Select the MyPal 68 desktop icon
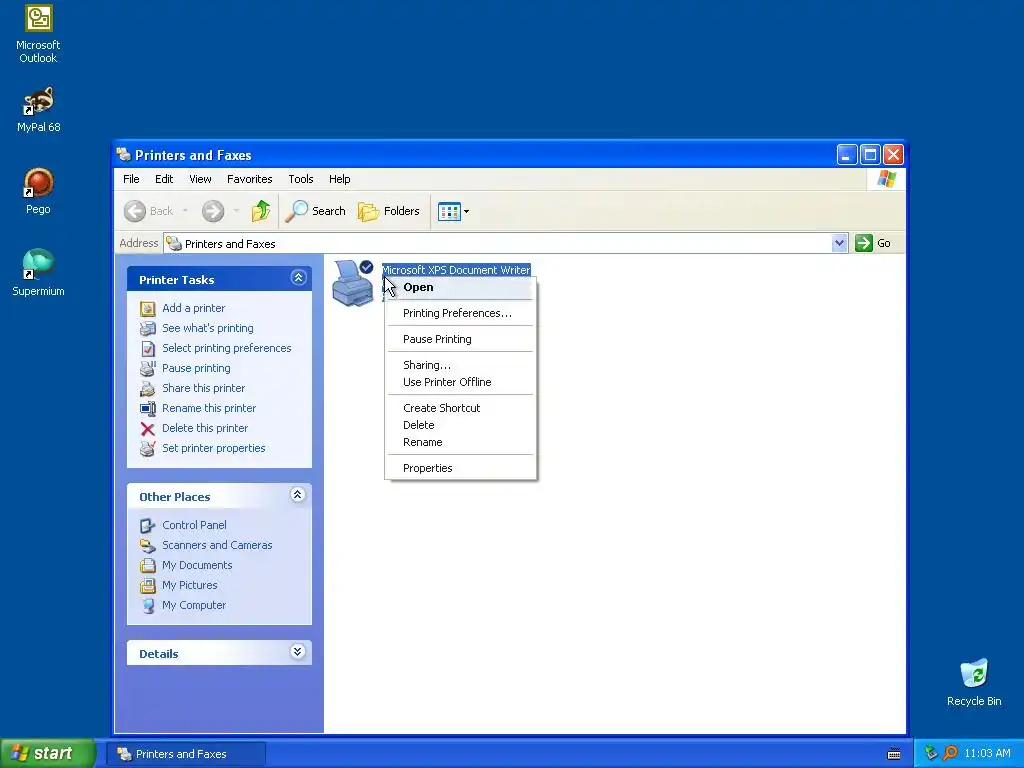This screenshot has height=768, width=1024. pos(38,109)
